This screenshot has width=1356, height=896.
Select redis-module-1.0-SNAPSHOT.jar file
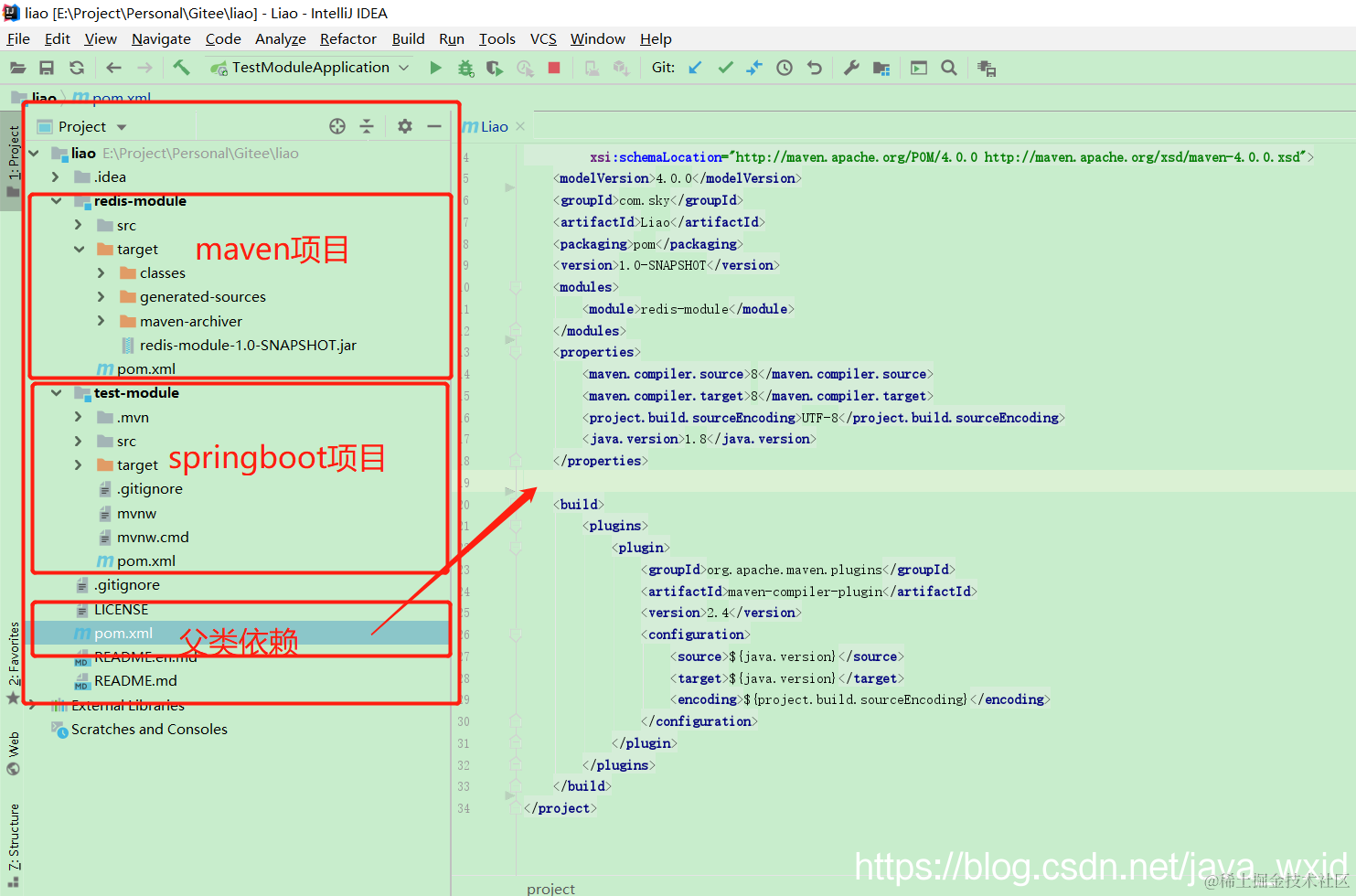tap(248, 345)
